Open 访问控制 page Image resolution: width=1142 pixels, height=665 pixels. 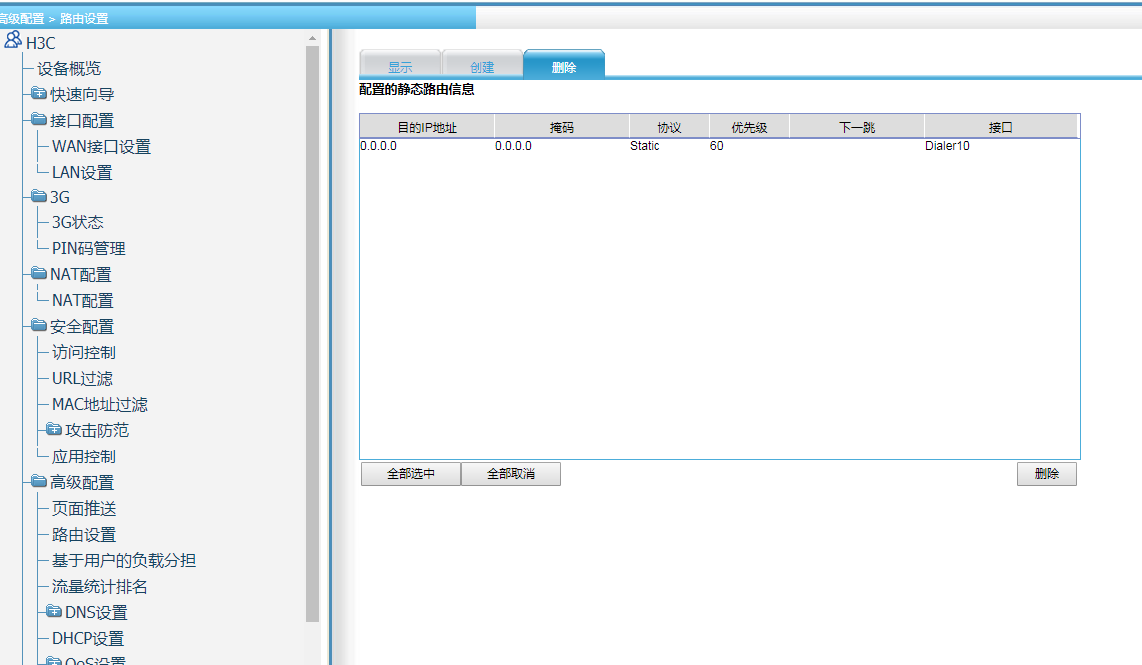84,353
